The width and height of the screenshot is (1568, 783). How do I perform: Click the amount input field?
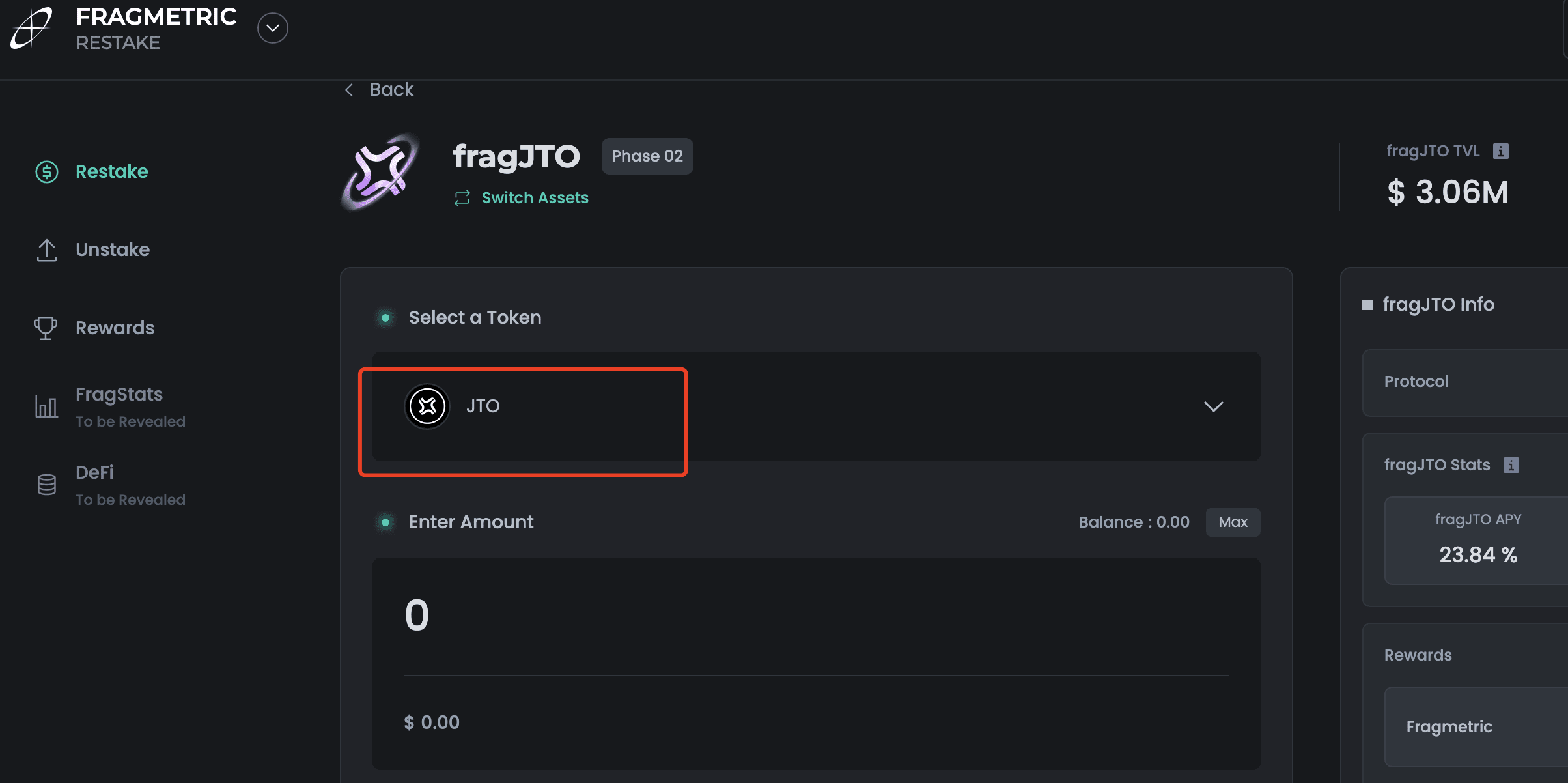[815, 616]
